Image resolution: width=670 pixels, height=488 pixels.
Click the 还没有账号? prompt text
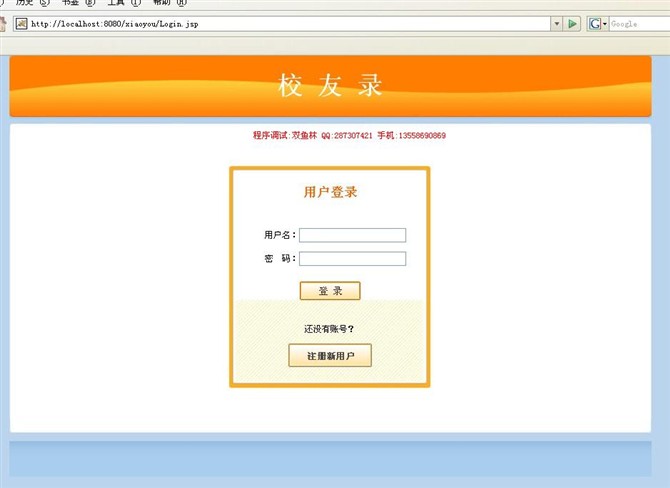pos(329,329)
